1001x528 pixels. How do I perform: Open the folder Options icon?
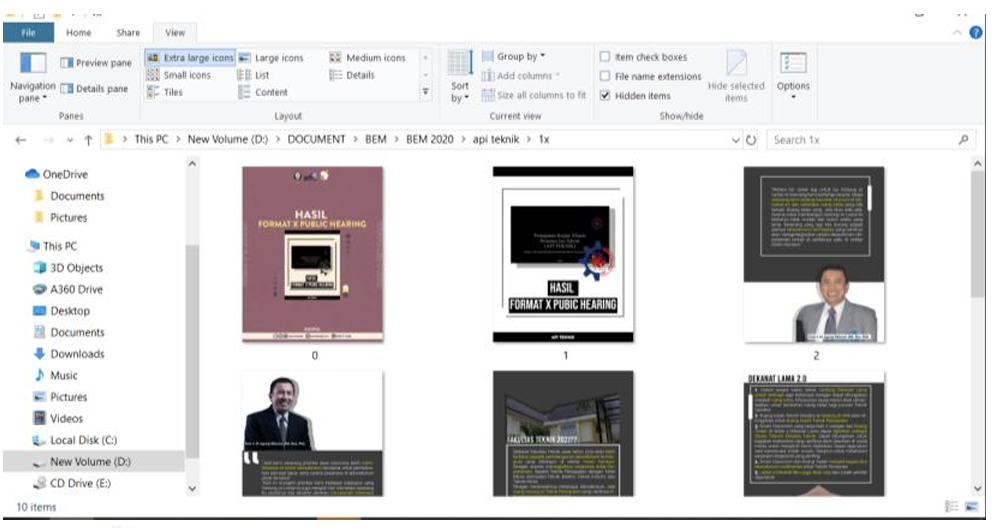(792, 66)
